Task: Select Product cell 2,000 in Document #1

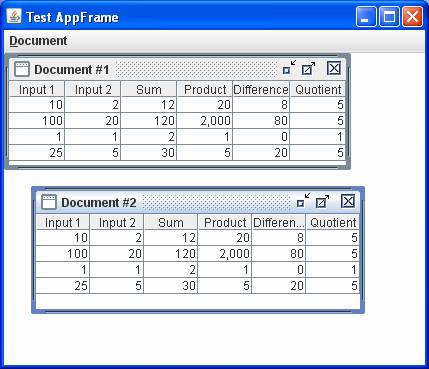Action: click(205, 121)
